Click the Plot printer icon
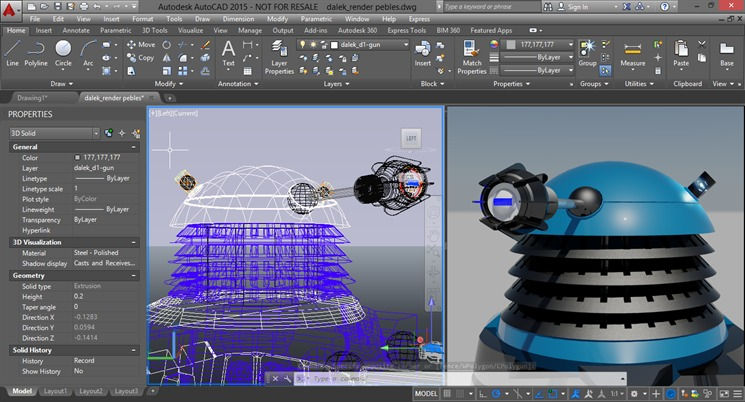Viewport: 745px width, 402px height. pos(84,7)
